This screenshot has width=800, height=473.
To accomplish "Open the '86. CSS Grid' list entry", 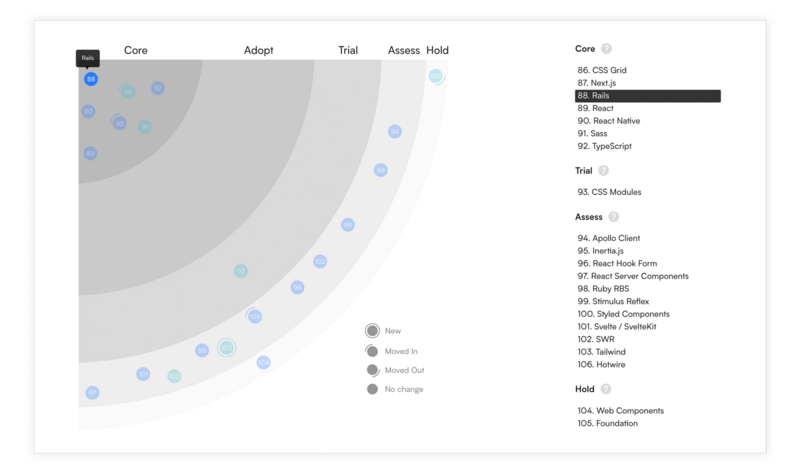I will pyautogui.click(x=602, y=70).
